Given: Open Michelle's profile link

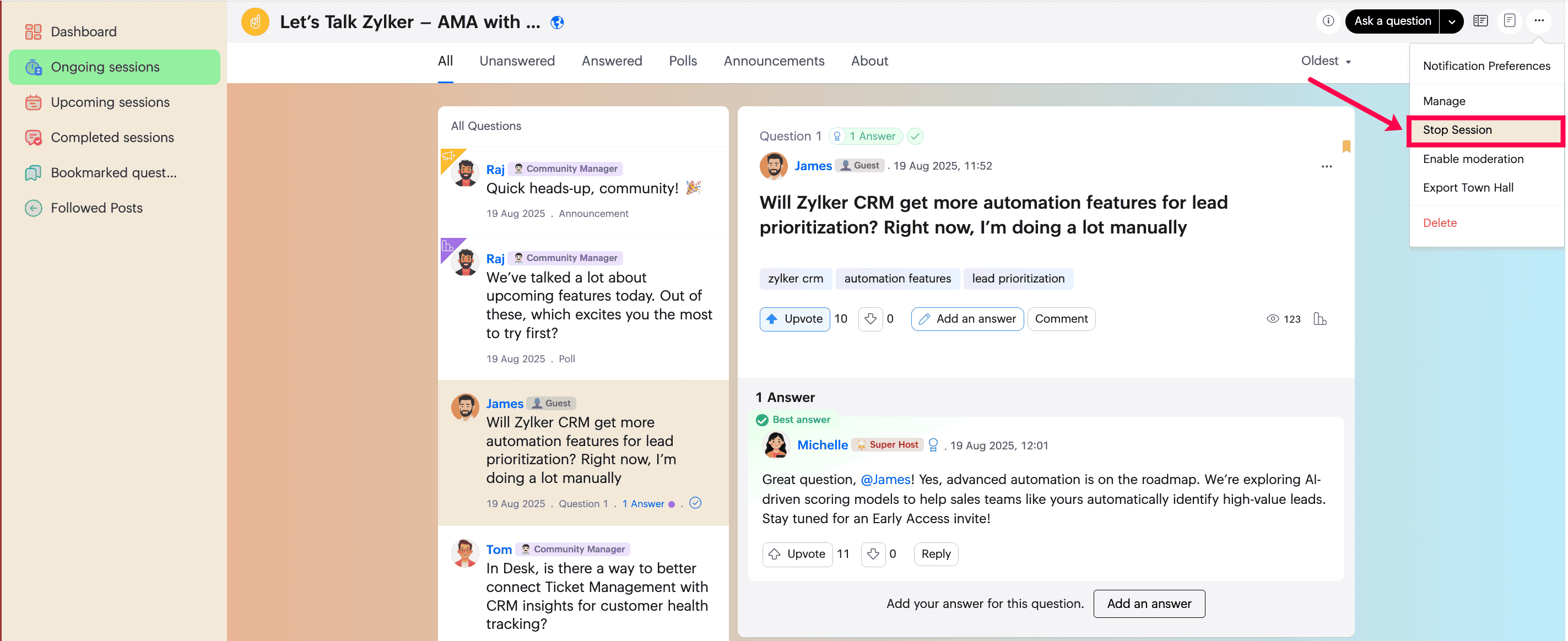Looking at the screenshot, I should [821, 445].
